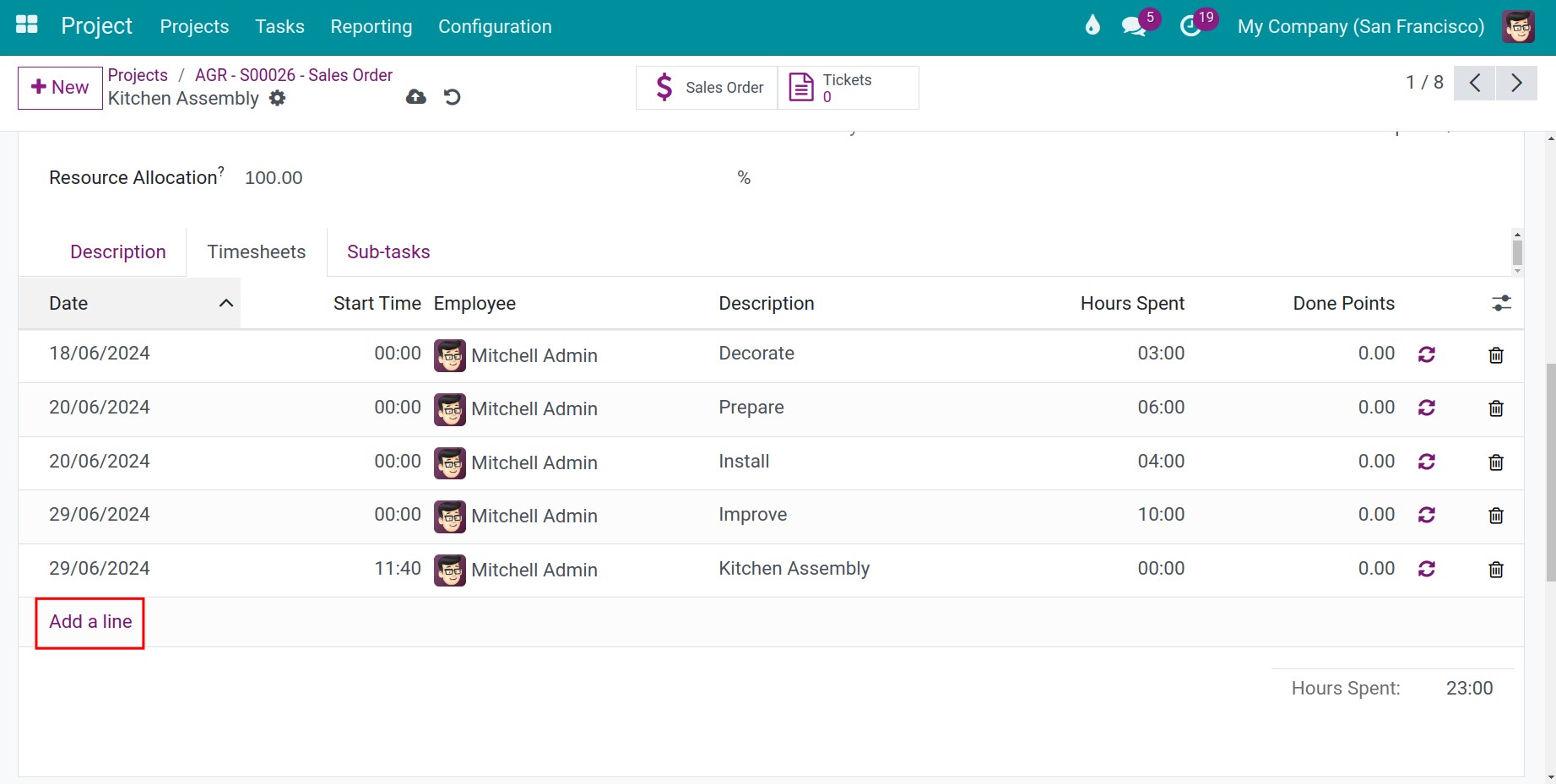The image size is (1556, 784).
Task: Click the water drop icon in navbar
Action: 1092,25
